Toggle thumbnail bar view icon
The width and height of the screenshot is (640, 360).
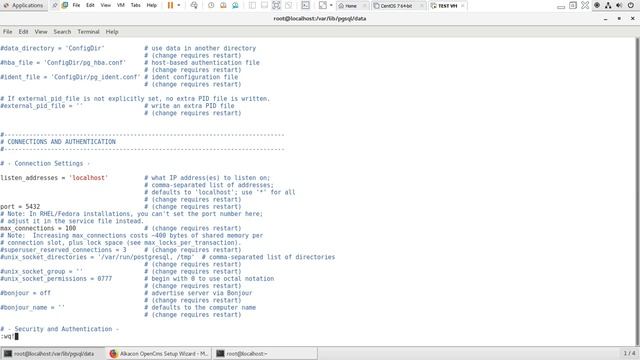point(264,5)
